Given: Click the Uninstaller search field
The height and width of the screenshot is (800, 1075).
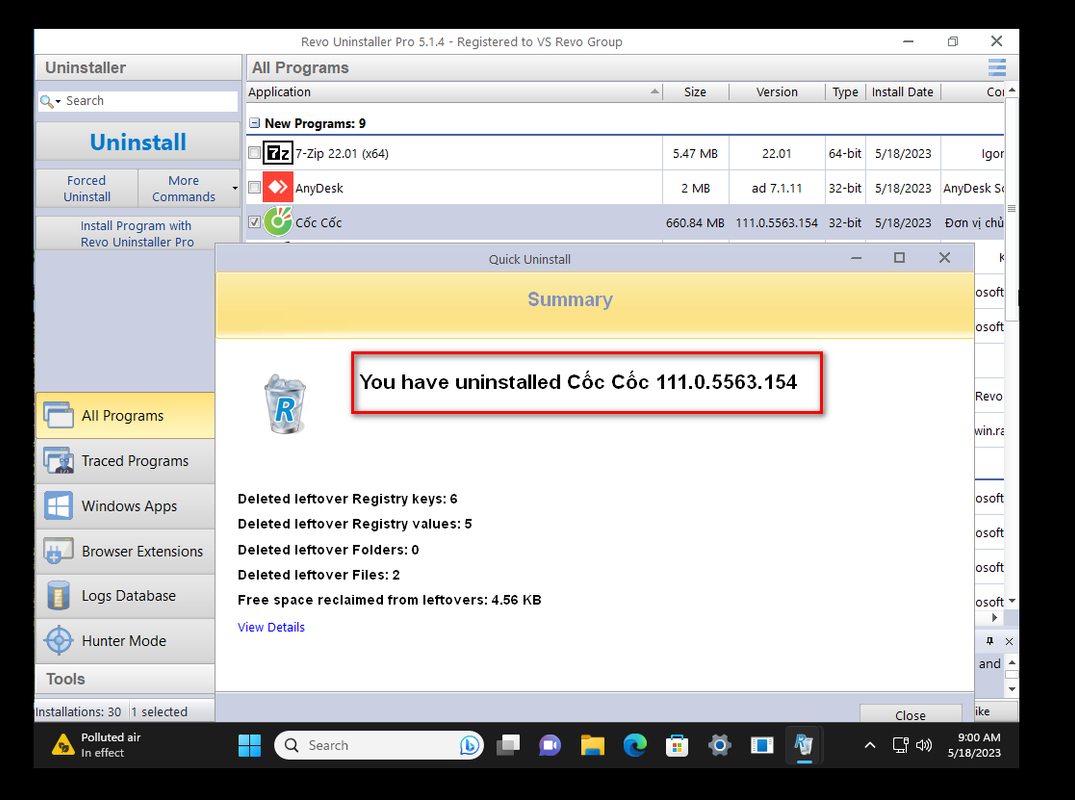Looking at the screenshot, I should 138,101.
